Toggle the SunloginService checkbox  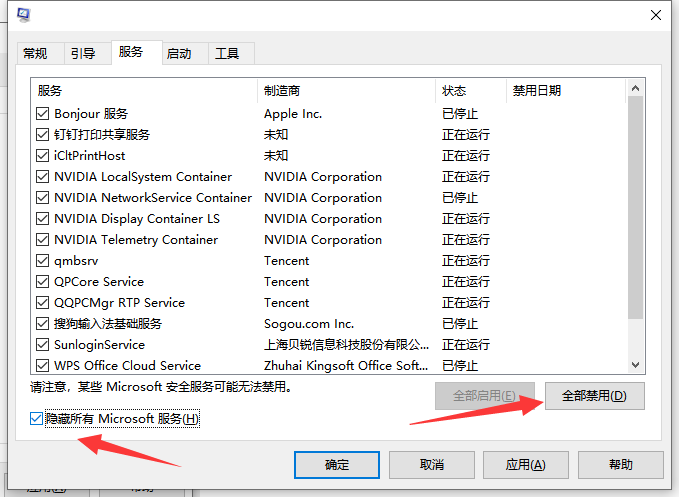42,345
